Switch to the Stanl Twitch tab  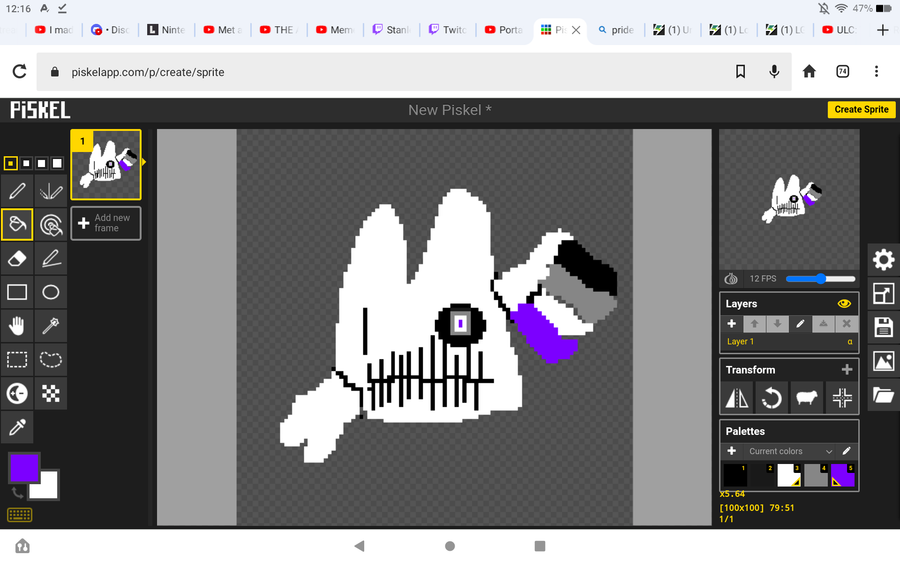pos(391,30)
